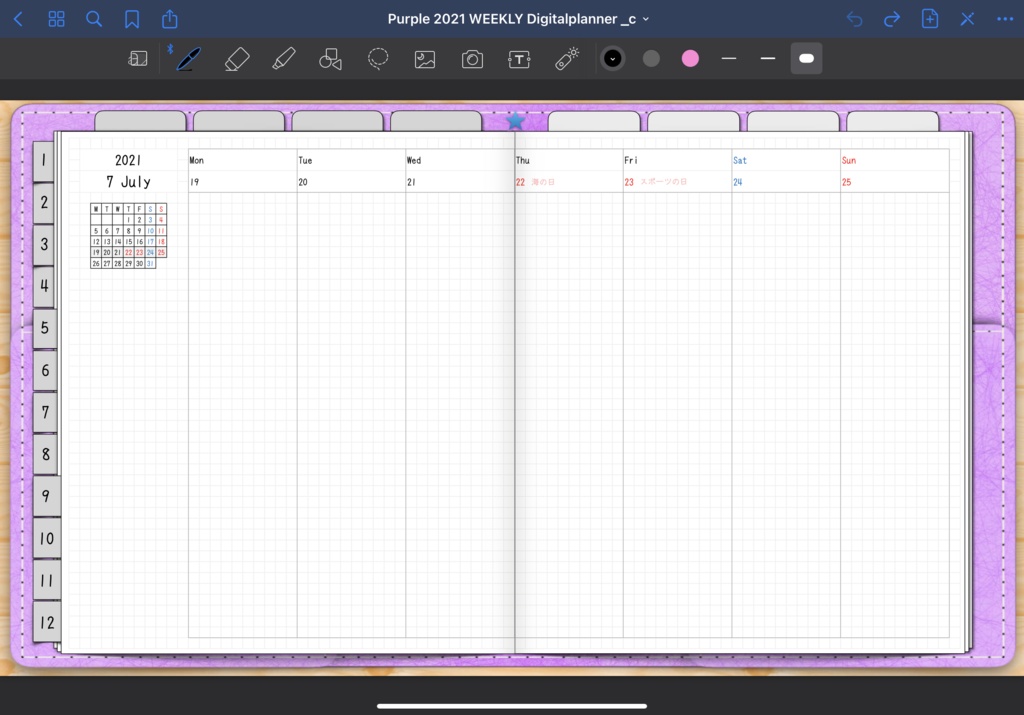Select the Lasso tool
Viewport: 1024px width, 715px height.
[378, 59]
